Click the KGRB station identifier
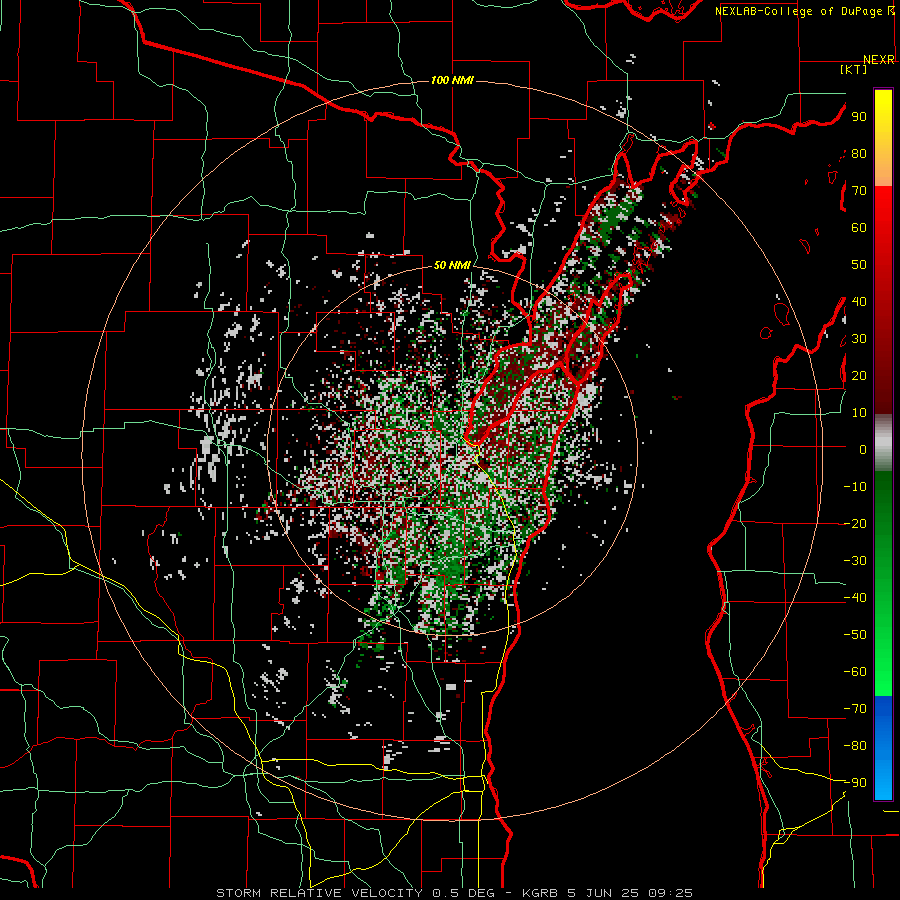 (540, 893)
